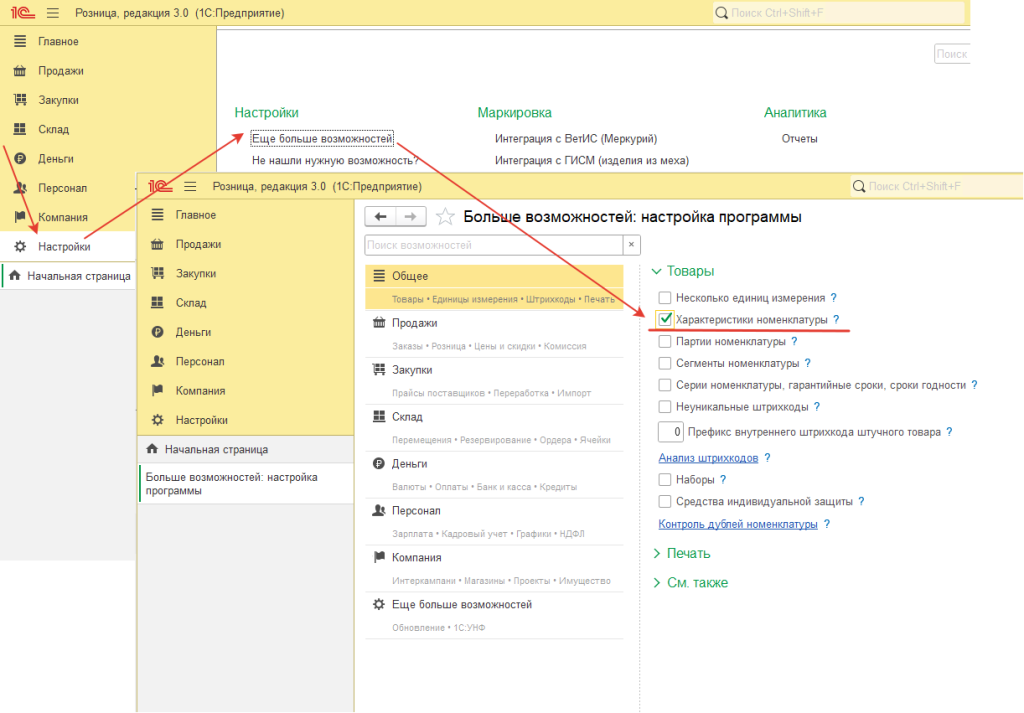The height and width of the screenshot is (713, 1024).
Task: Click the back navigation arrow button
Action: pyautogui.click(x=380, y=217)
